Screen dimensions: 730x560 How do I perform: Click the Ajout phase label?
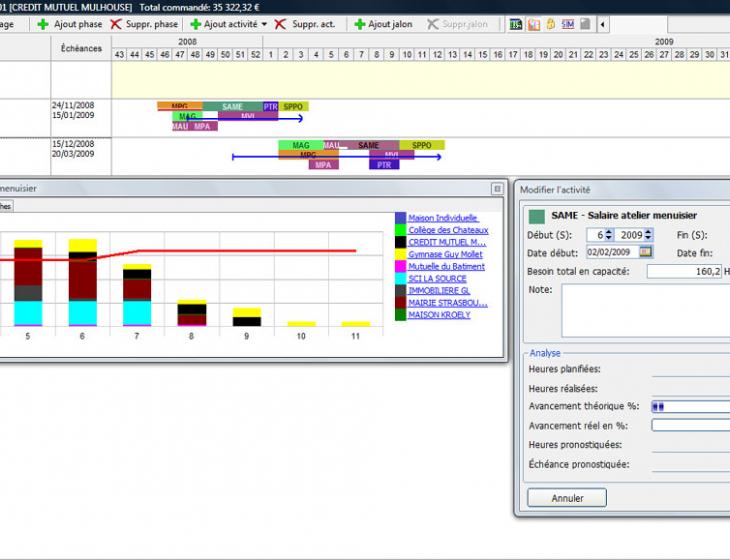[78, 24]
